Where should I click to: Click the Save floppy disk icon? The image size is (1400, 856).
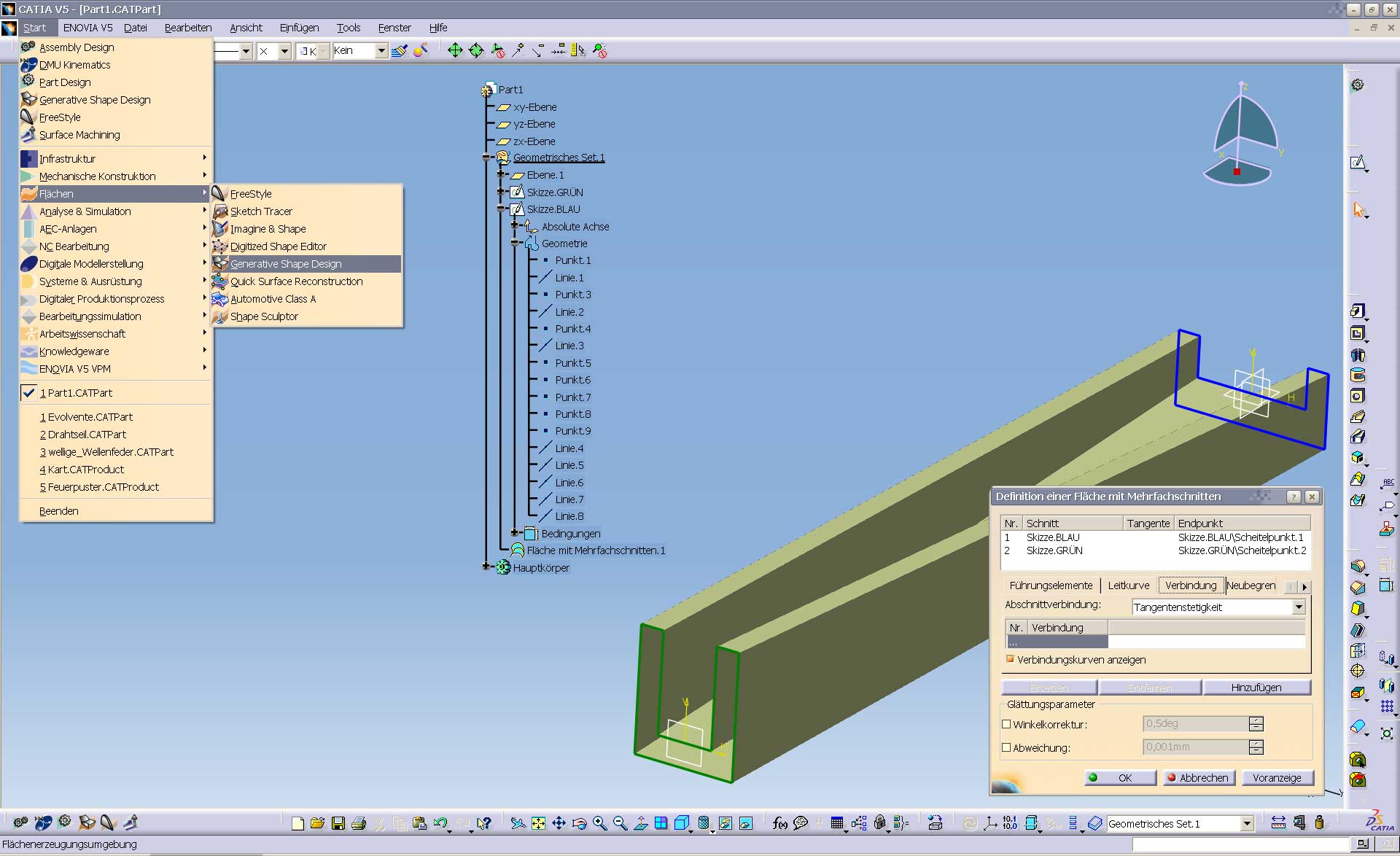338,823
